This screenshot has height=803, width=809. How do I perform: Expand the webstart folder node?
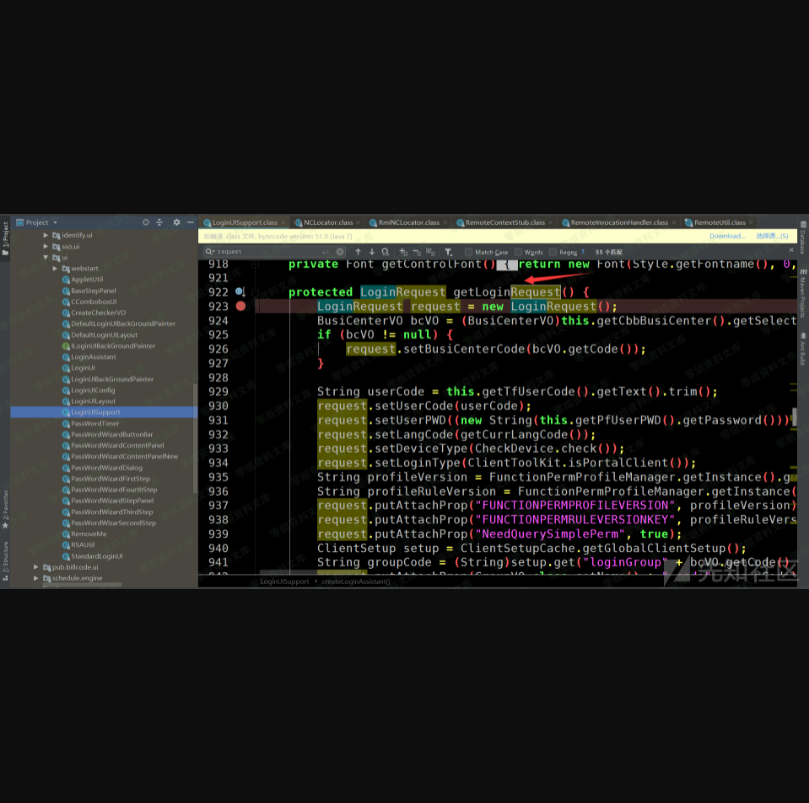(x=55, y=268)
